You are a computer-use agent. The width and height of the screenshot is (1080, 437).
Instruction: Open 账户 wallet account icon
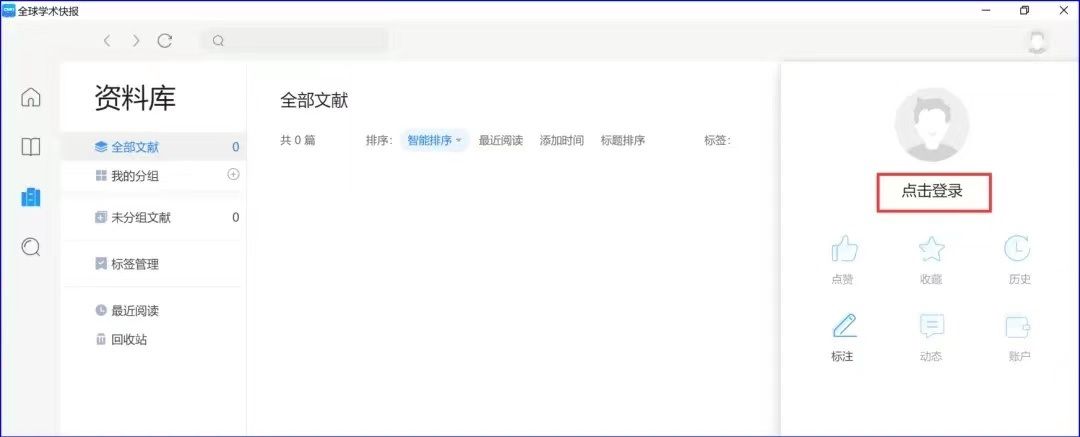(x=1018, y=327)
